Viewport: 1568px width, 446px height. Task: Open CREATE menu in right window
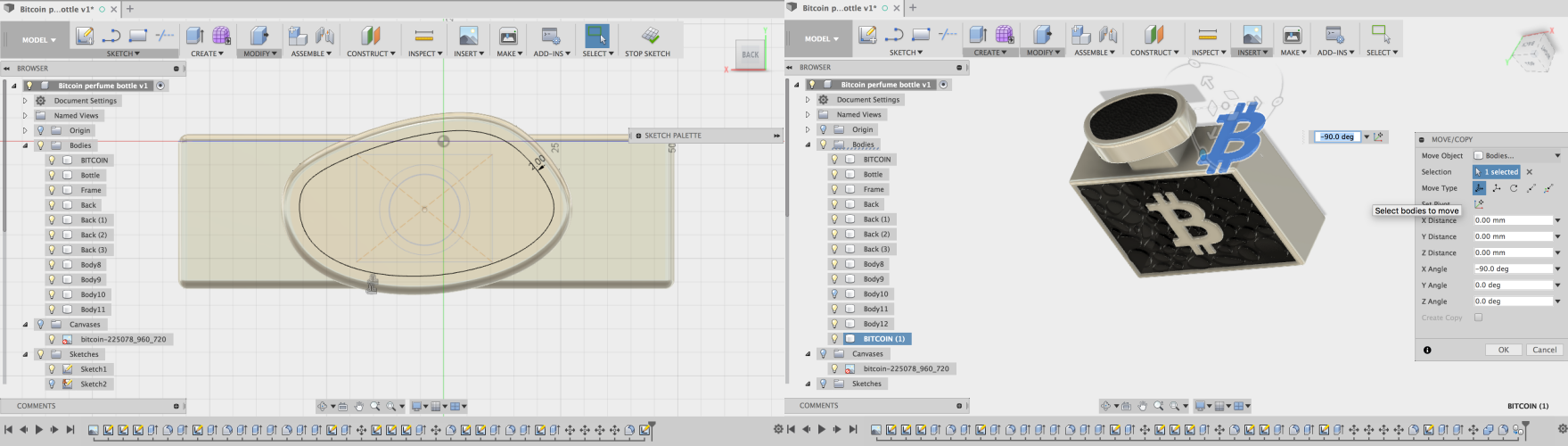click(989, 53)
